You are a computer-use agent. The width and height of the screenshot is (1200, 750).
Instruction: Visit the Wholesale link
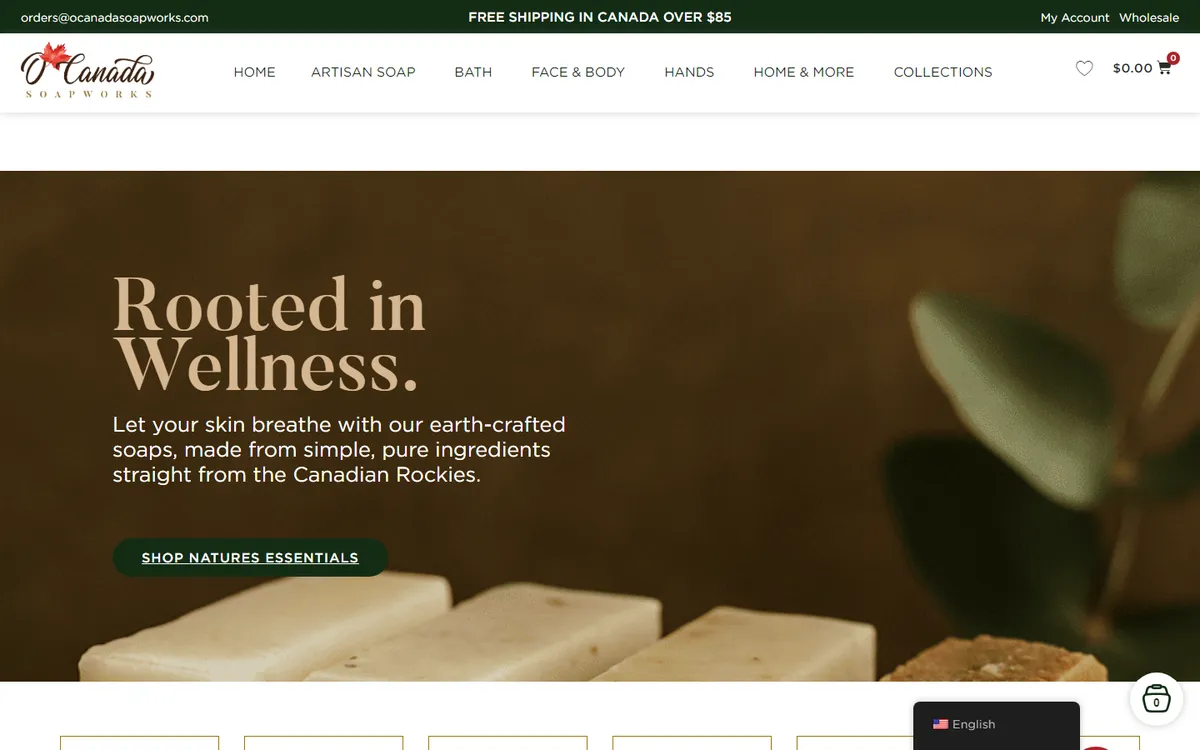1149,17
